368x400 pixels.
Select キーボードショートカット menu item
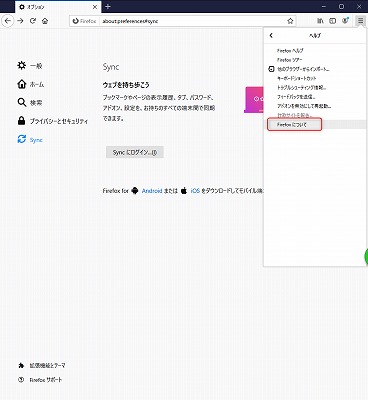(315, 78)
